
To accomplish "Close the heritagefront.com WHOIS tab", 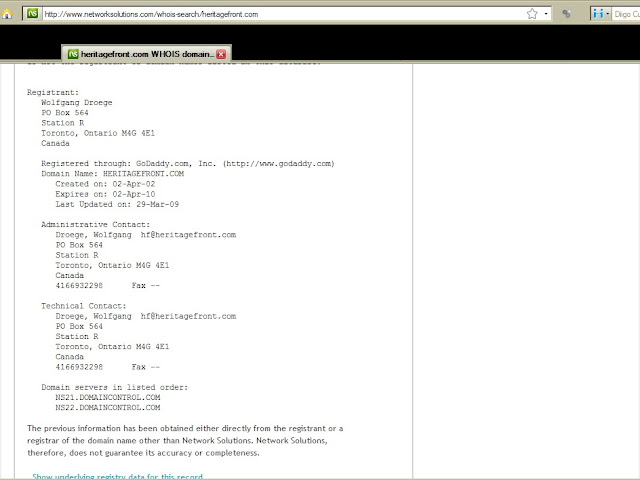I will point(221,54).
